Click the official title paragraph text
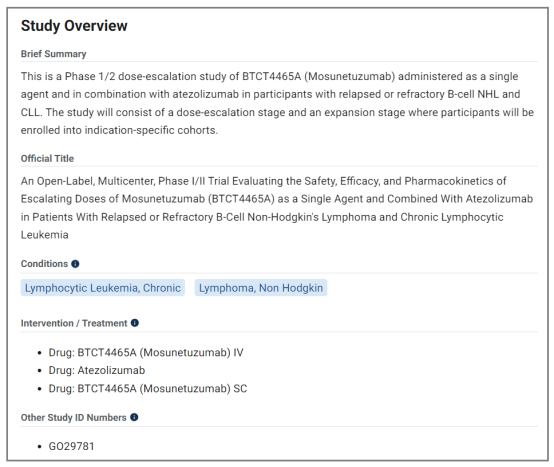This screenshot has width=554, height=467. click(x=277, y=208)
